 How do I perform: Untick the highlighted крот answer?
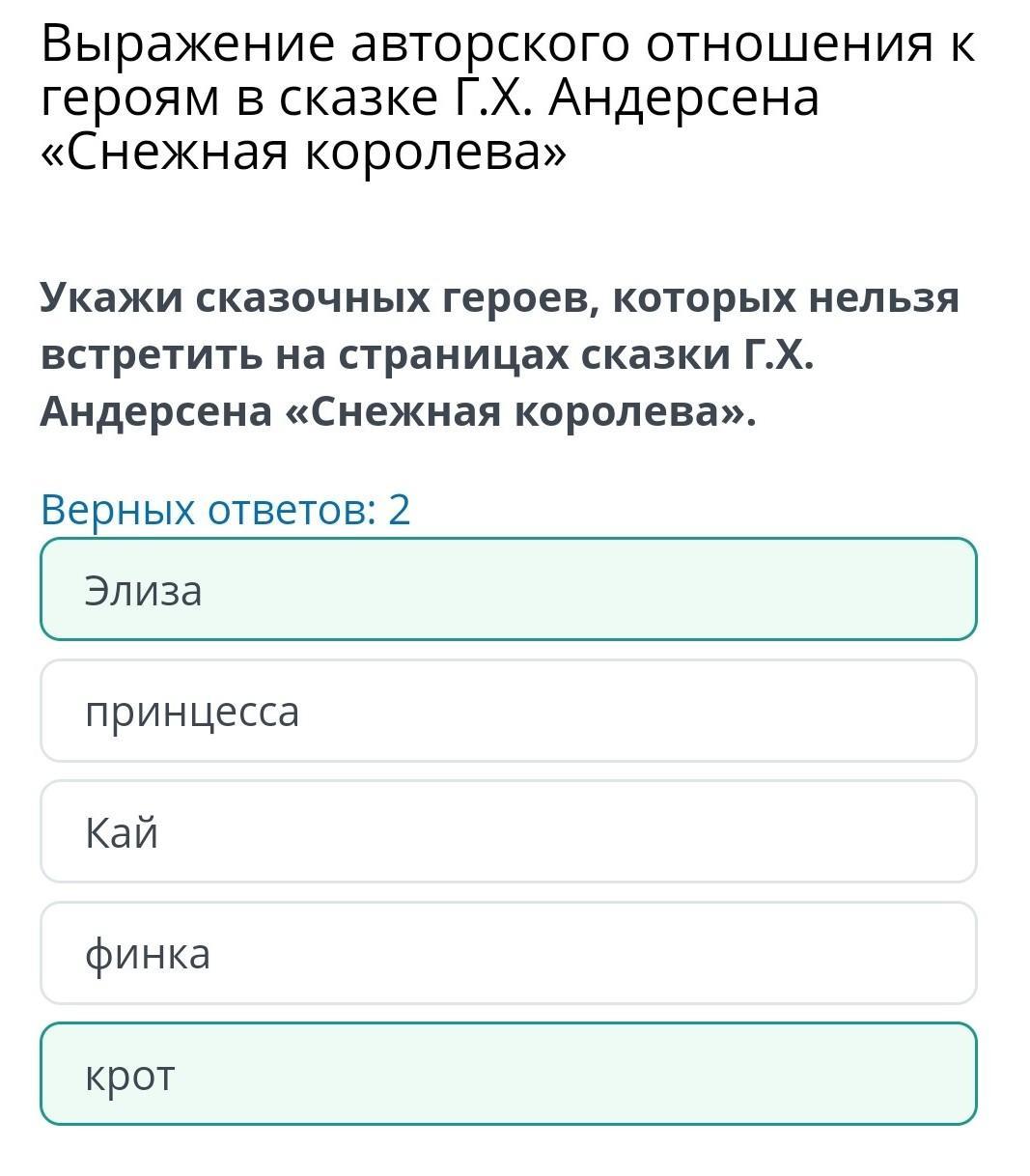[508, 1074]
